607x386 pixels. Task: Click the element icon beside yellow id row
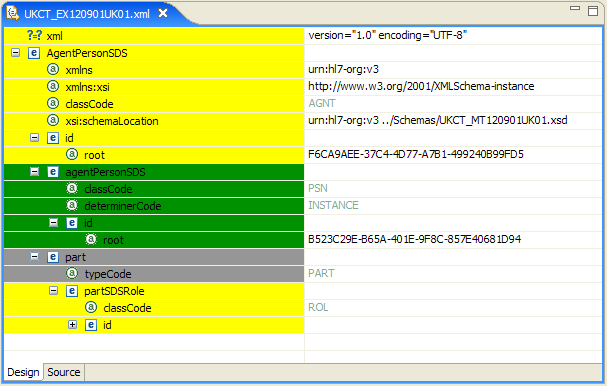pyautogui.click(x=53, y=138)
